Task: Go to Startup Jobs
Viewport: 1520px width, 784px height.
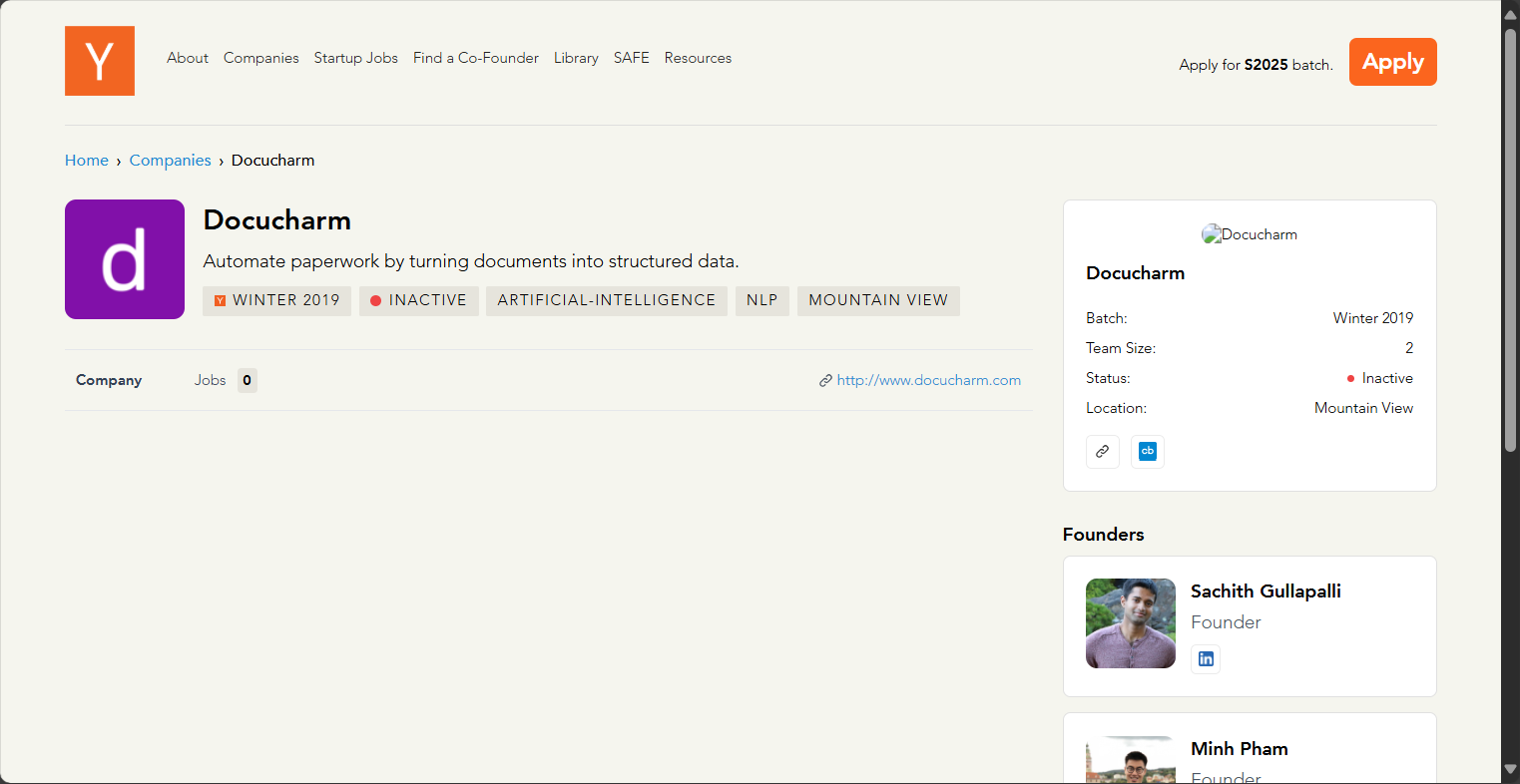Action: [x=356, y=58]
